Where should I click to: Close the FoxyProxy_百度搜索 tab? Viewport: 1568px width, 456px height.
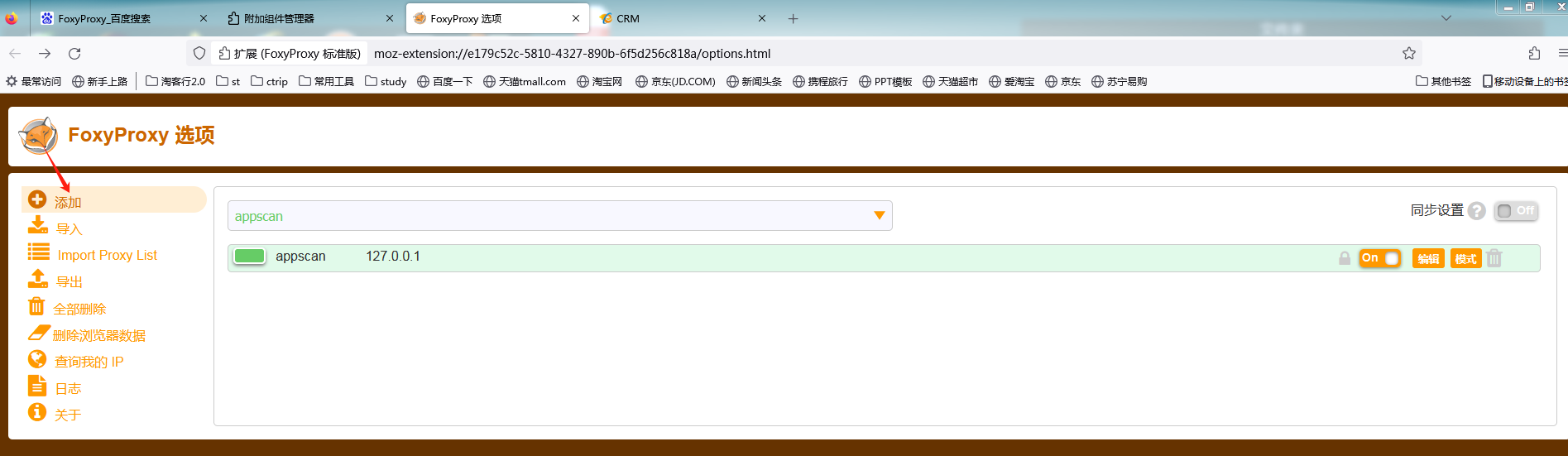[x=204, y=18]
